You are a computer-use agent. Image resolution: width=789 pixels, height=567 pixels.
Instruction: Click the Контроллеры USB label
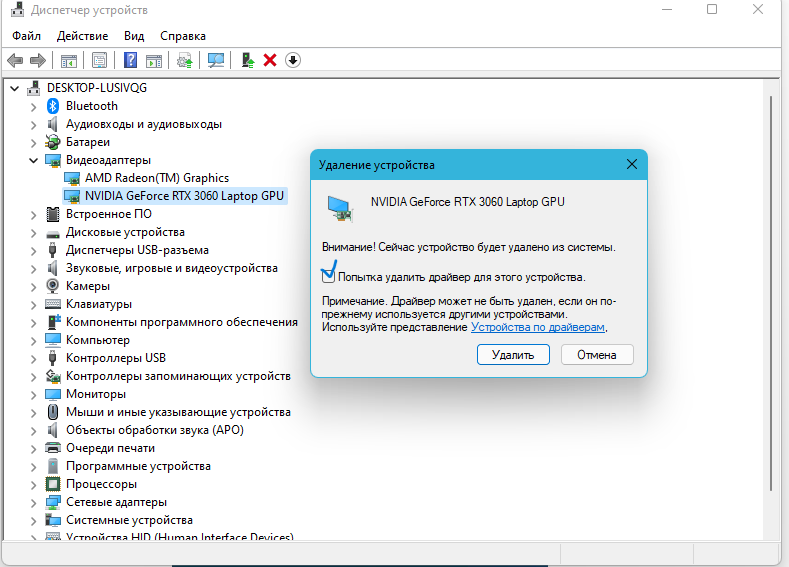tap(116, 358)
